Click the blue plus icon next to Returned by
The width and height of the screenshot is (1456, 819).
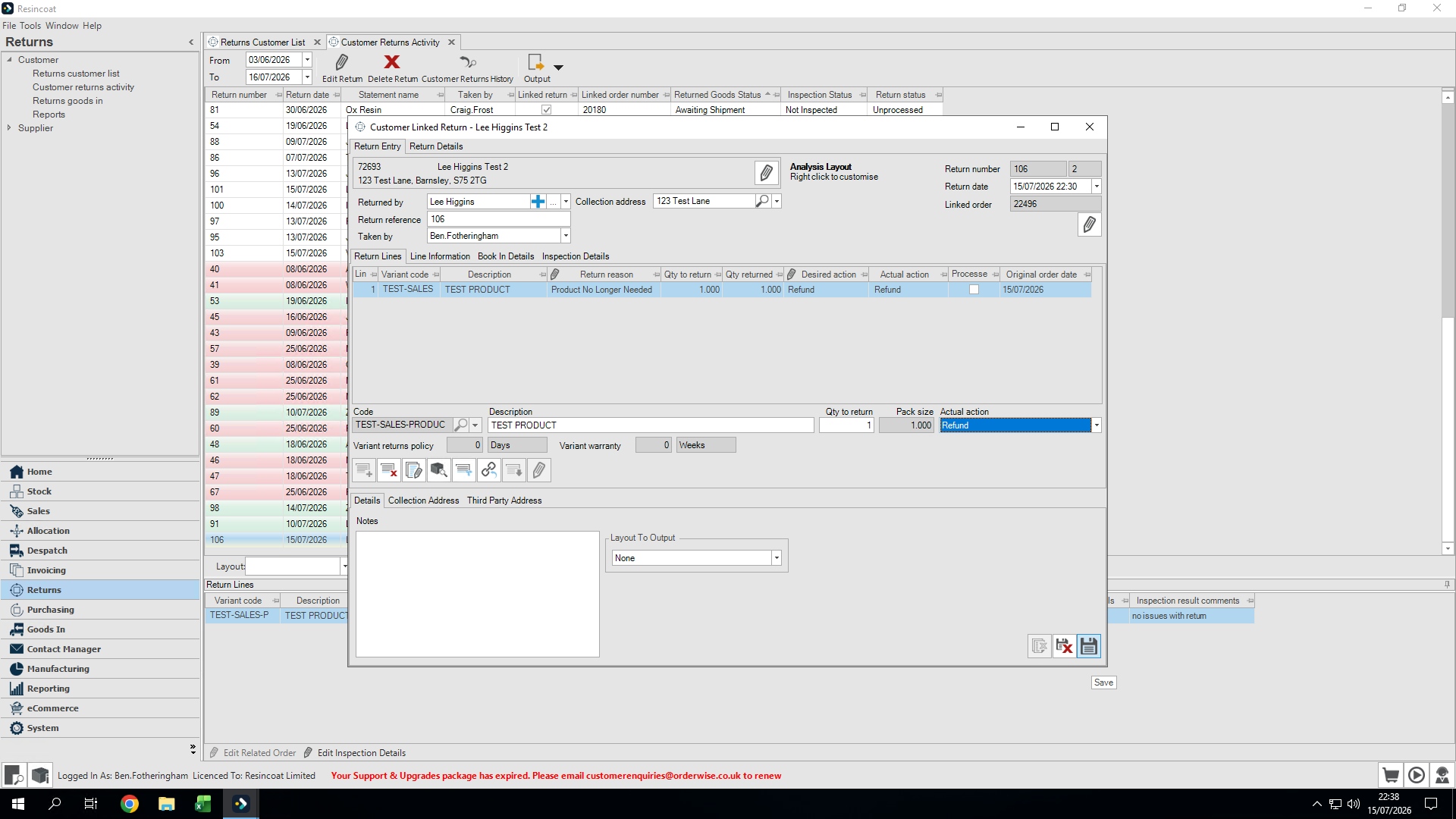tap(538, 202)
